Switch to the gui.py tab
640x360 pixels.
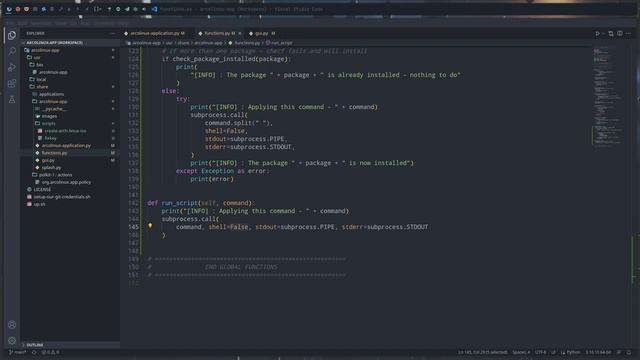262,33
